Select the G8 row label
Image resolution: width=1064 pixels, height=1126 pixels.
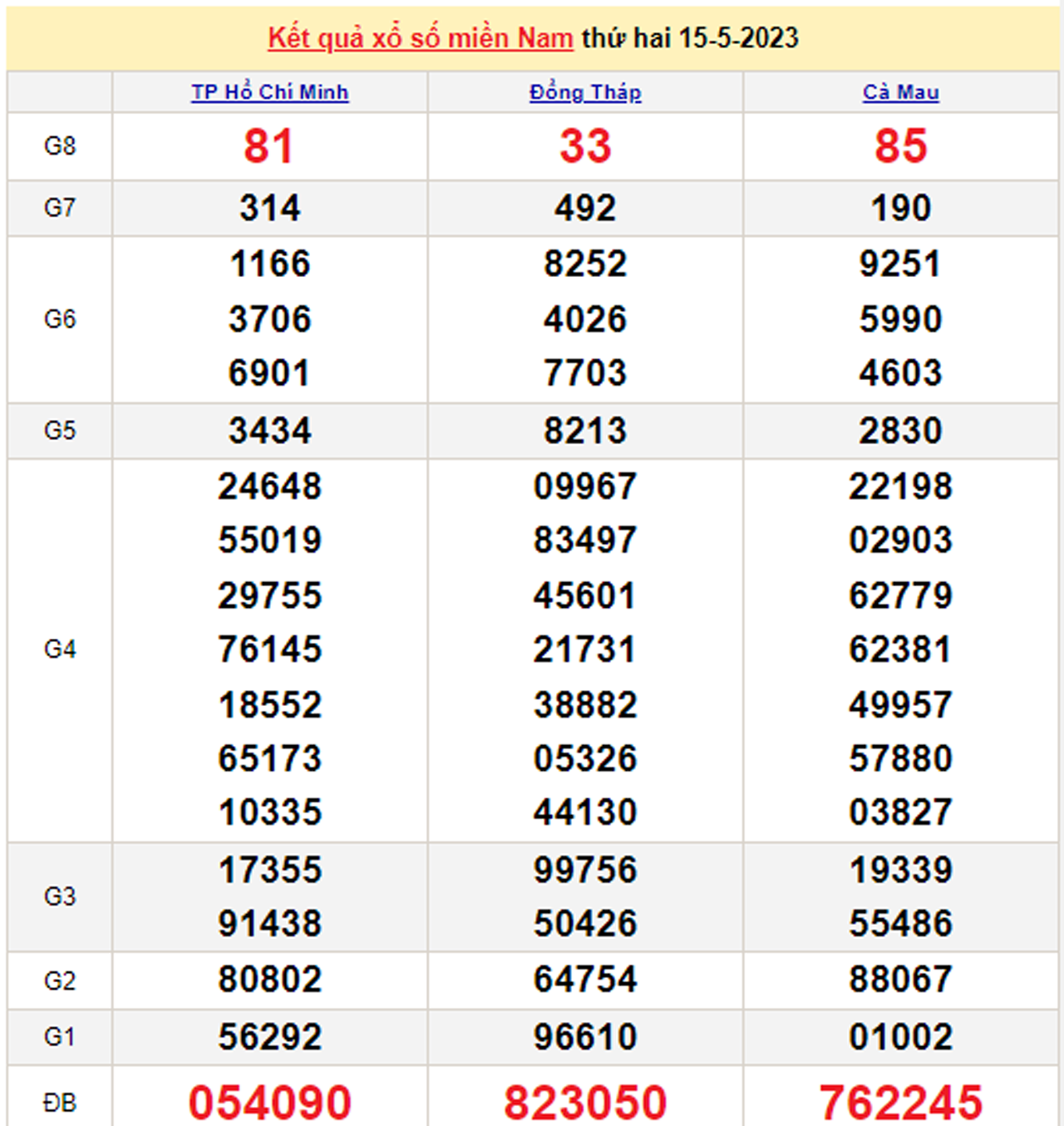60,146
